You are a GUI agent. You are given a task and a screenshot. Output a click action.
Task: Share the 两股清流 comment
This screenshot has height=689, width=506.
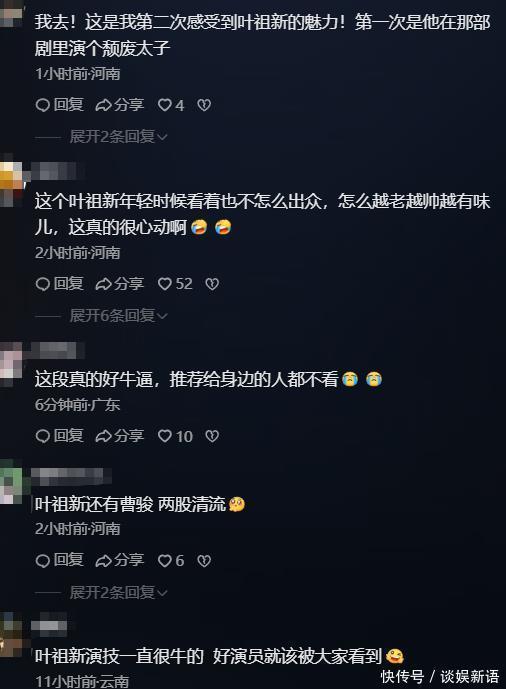coord(119,560)
